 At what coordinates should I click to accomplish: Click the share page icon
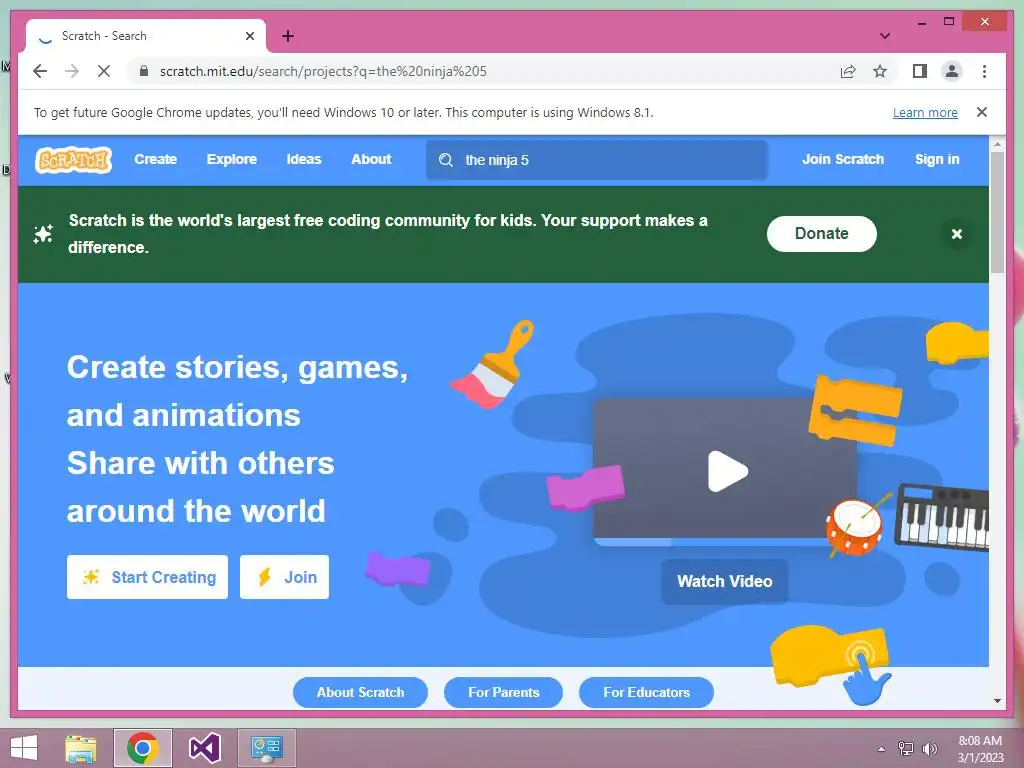click(x=848, y=71)
